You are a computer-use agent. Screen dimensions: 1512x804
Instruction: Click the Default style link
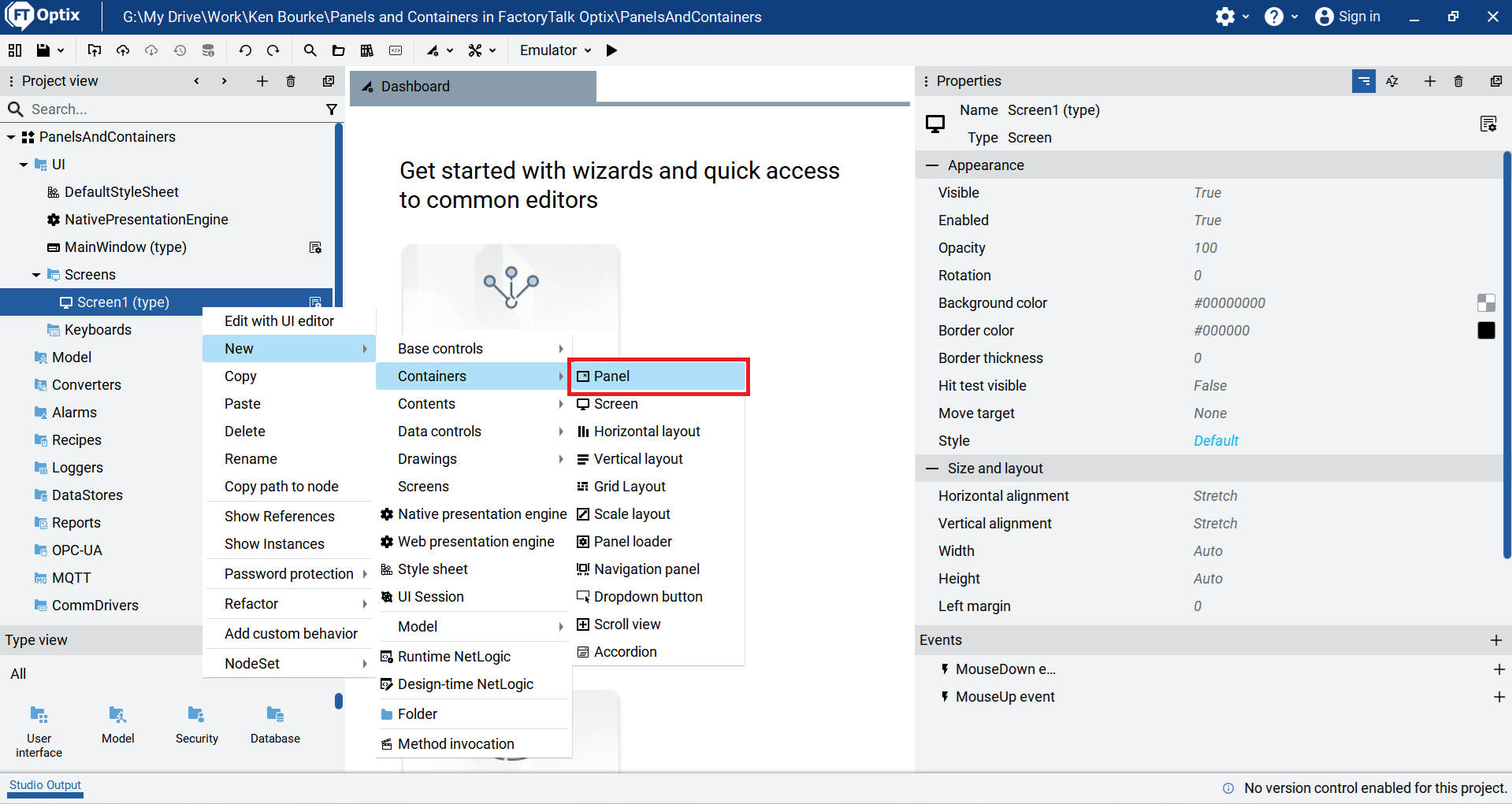click(1216, 441)
